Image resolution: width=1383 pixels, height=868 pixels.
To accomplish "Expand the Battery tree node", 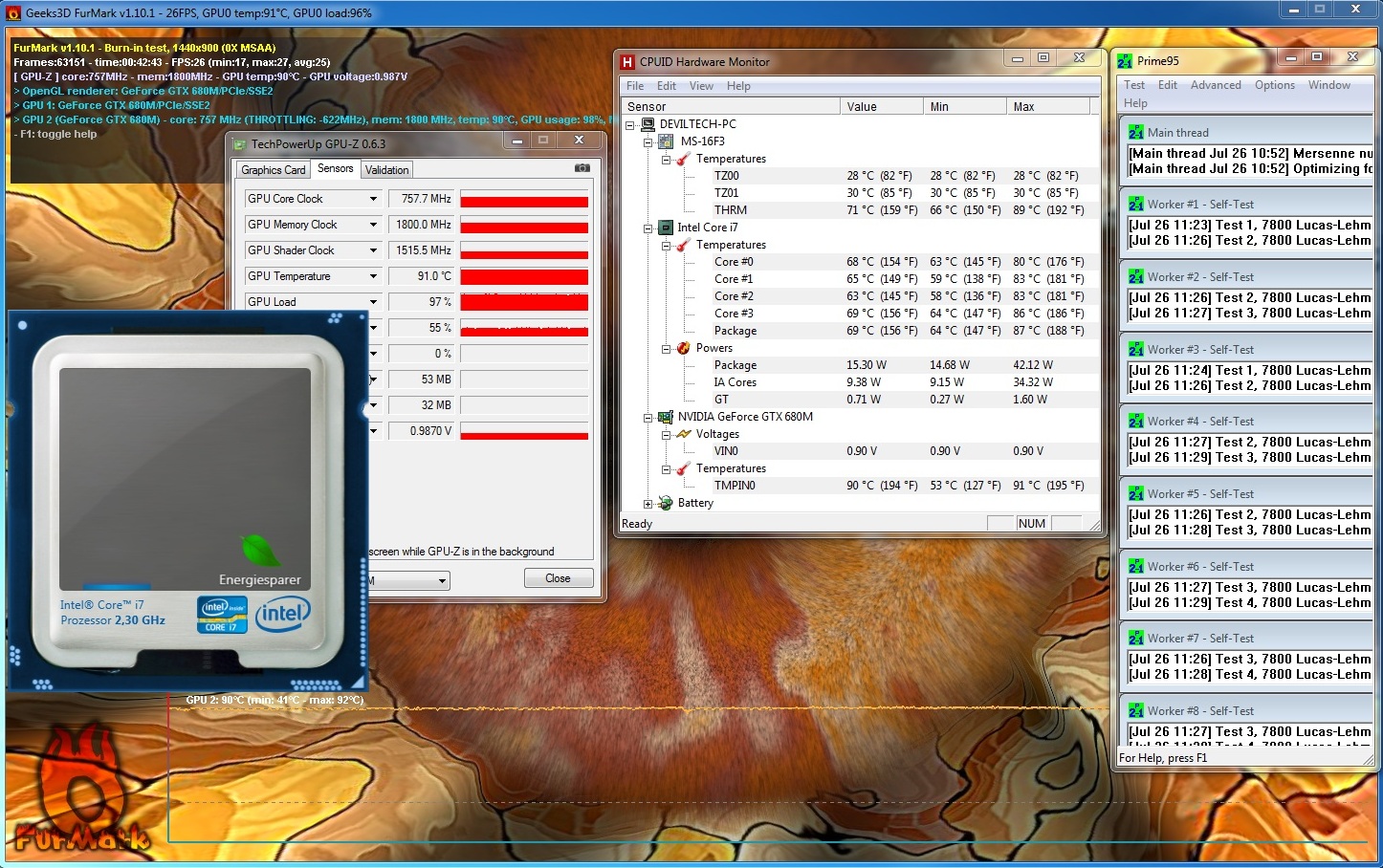I will [648, 503].
